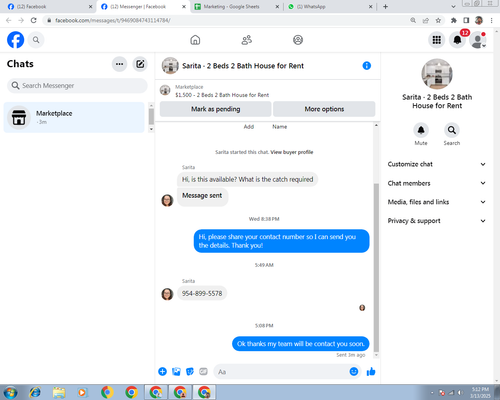Open the Windows Start button
The image size is (500, 400).
(10, 392)
